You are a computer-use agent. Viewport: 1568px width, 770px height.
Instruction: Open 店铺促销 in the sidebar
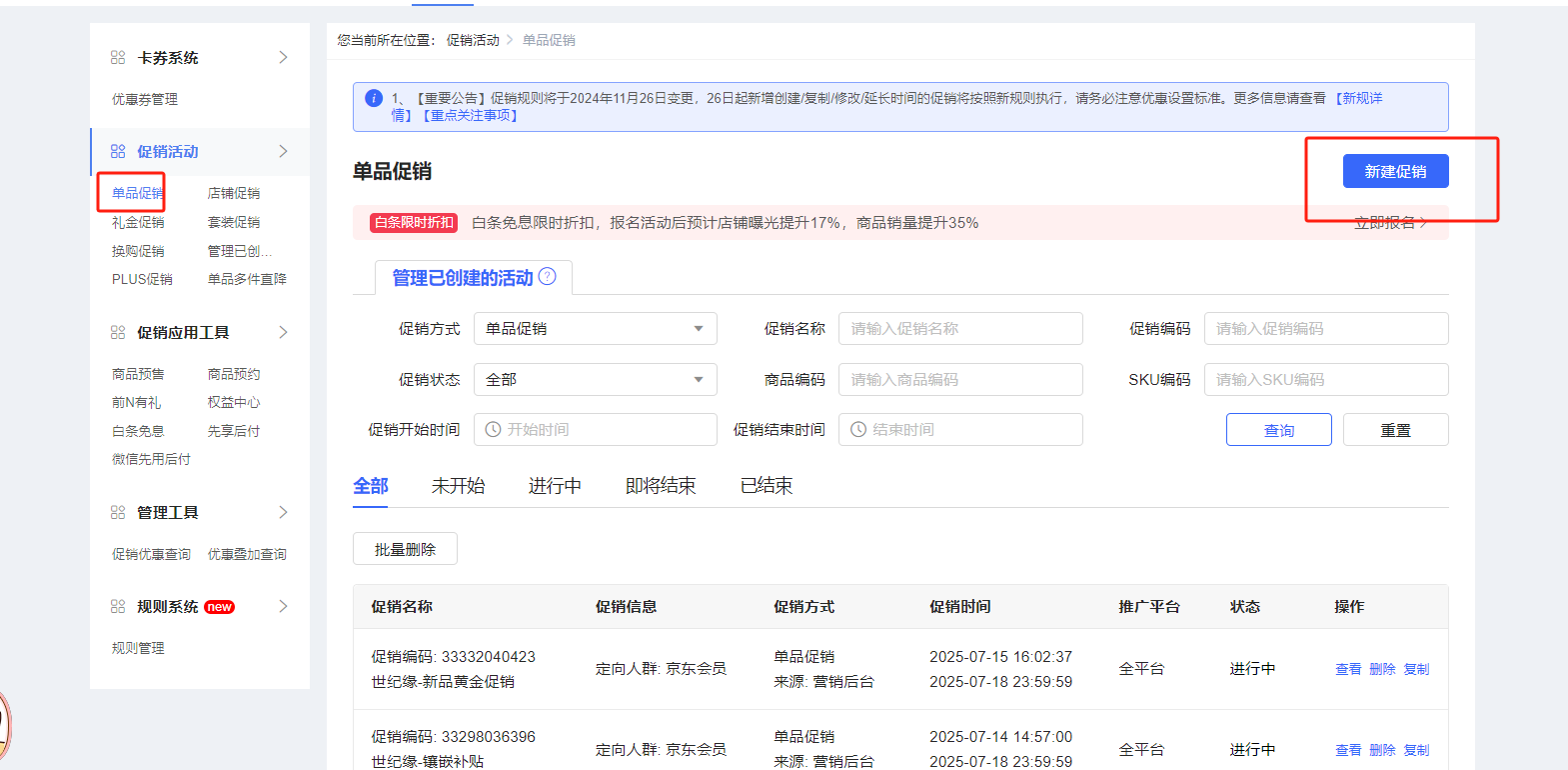pos(234,194)
